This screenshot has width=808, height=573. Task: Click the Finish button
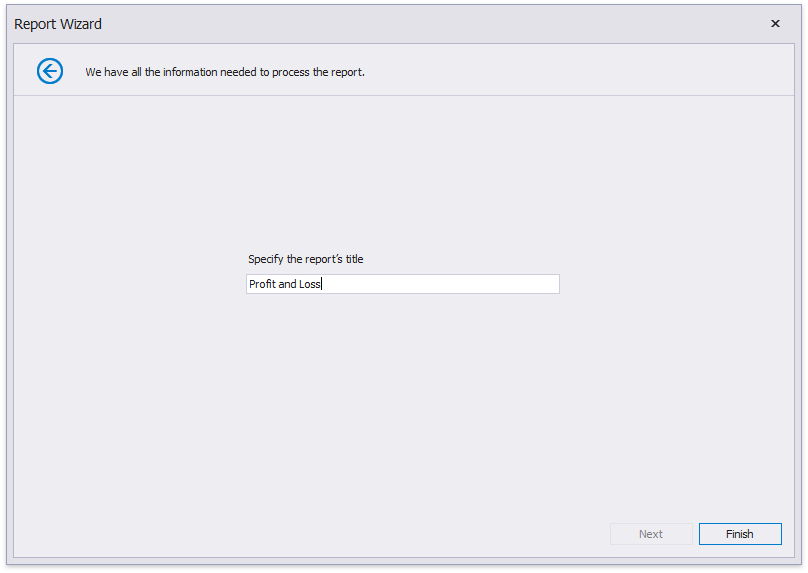739,534
